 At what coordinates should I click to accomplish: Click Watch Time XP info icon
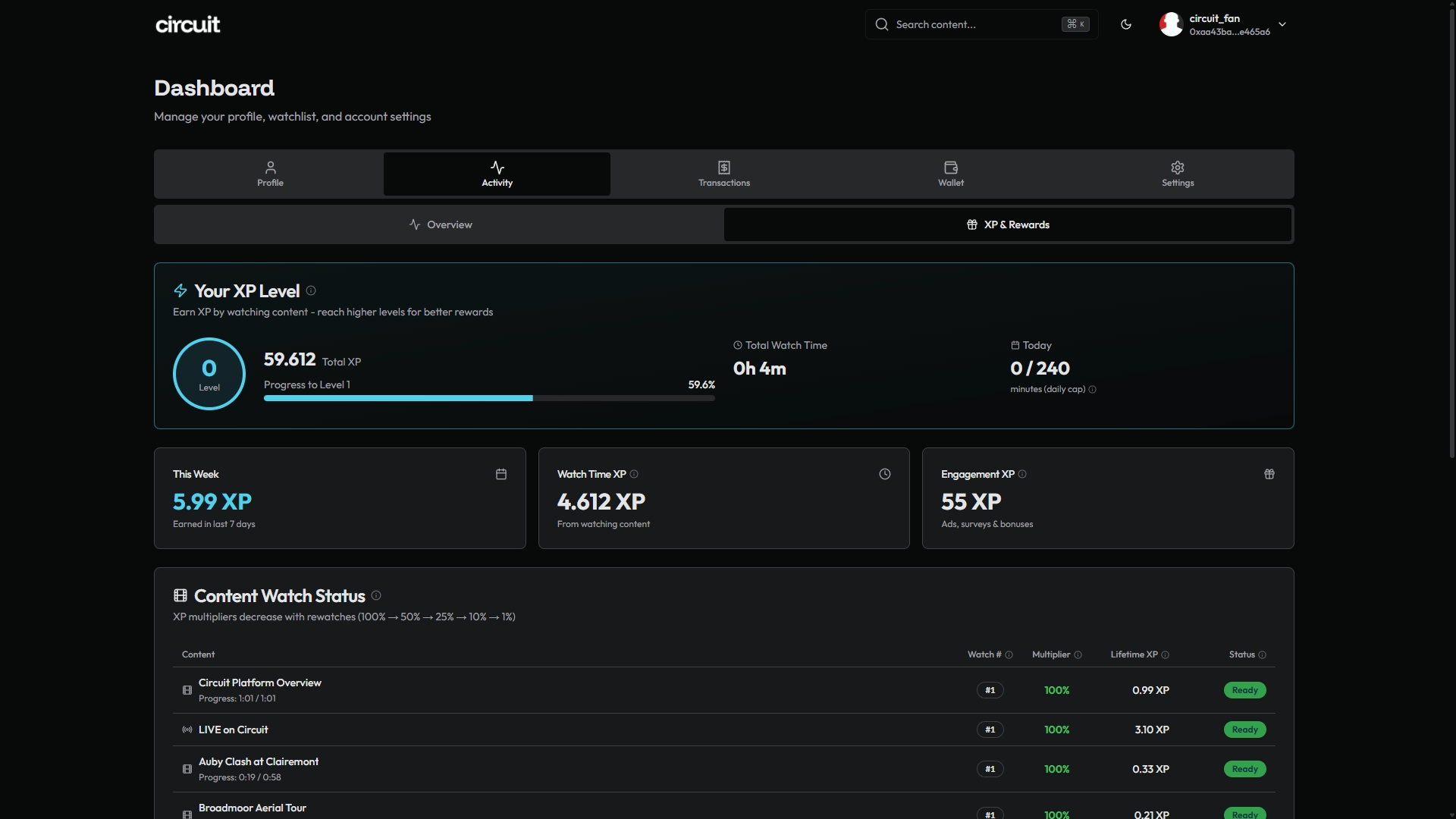[x=634, y=474]
